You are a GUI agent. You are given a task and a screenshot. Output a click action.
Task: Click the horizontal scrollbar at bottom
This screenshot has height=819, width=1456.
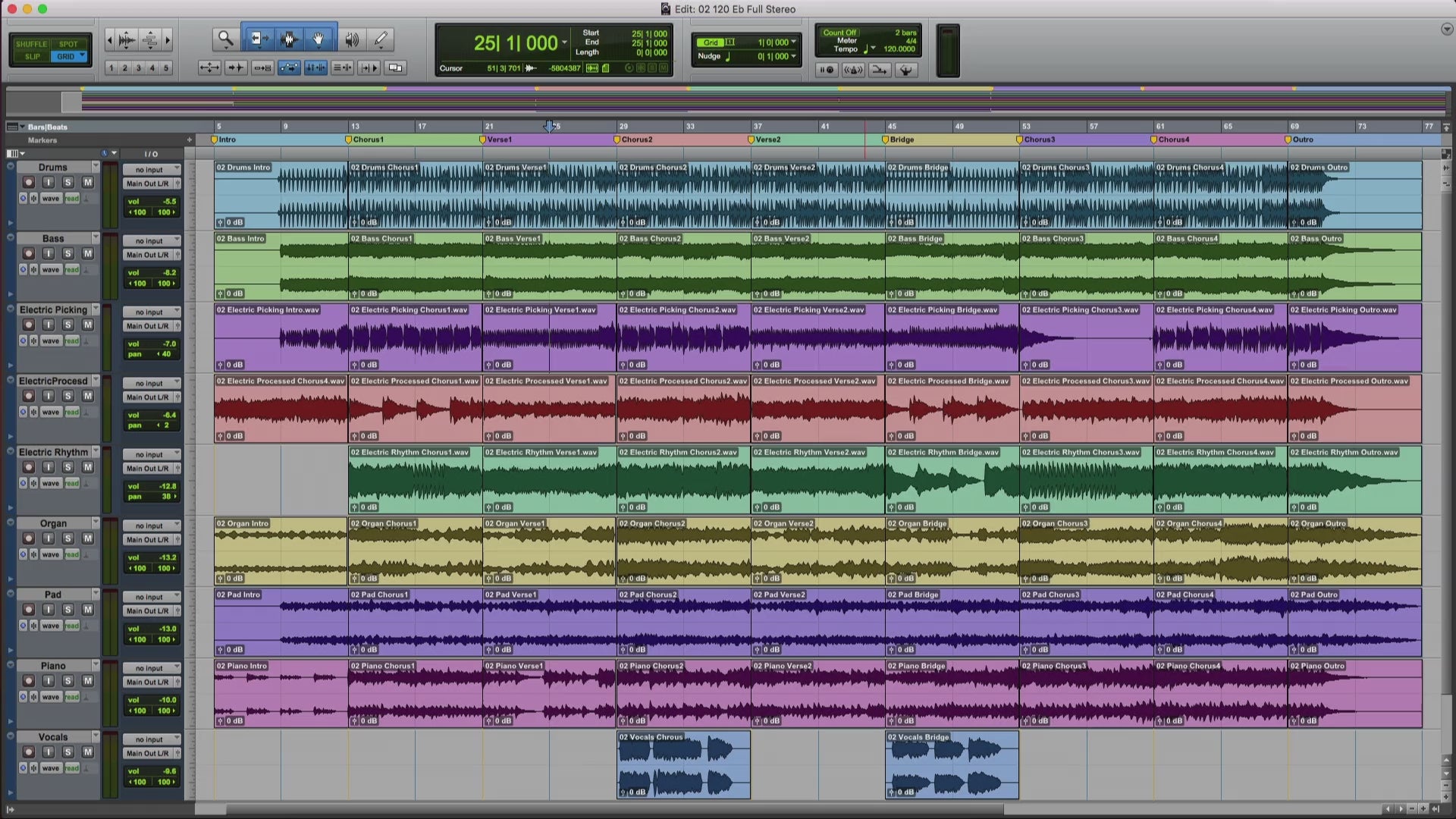(599, 809)
